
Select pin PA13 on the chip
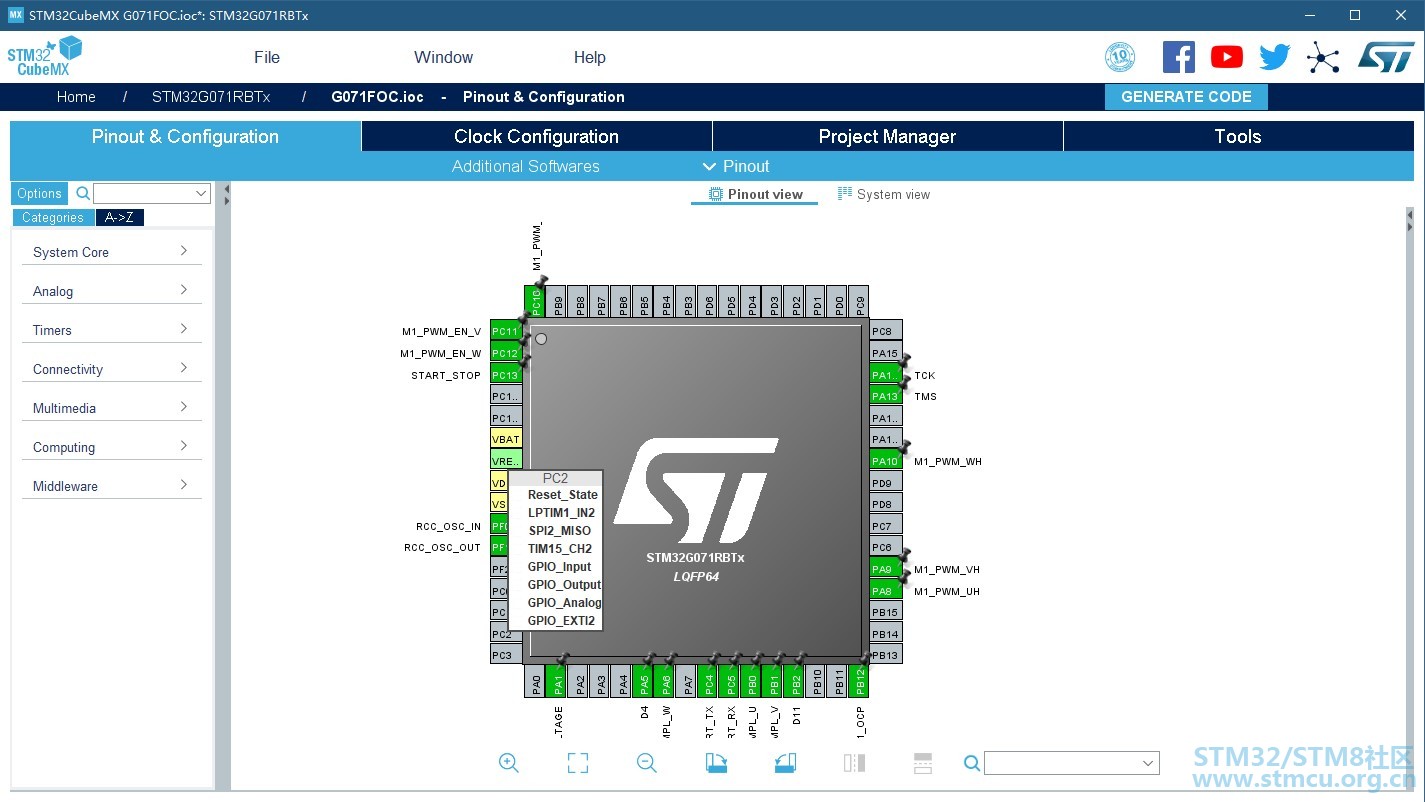[x=886, y=396]
